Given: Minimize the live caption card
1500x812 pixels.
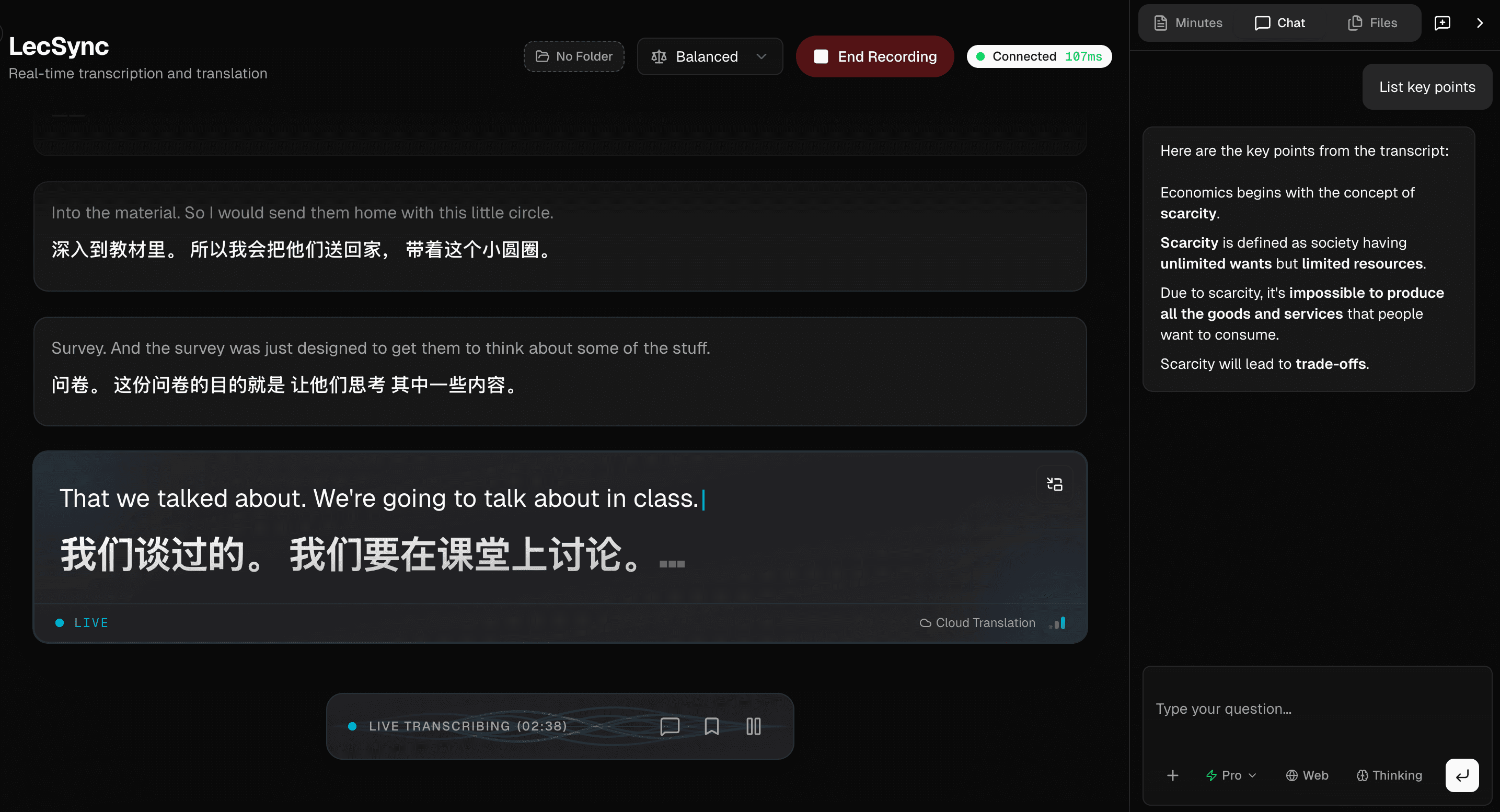Looking at the screenshot, I should pyautogui.click(x=1055, y=483).
